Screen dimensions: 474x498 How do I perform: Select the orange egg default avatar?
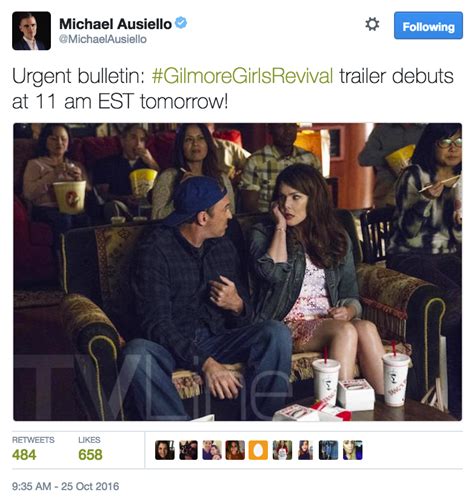click(x=258, y=450)
